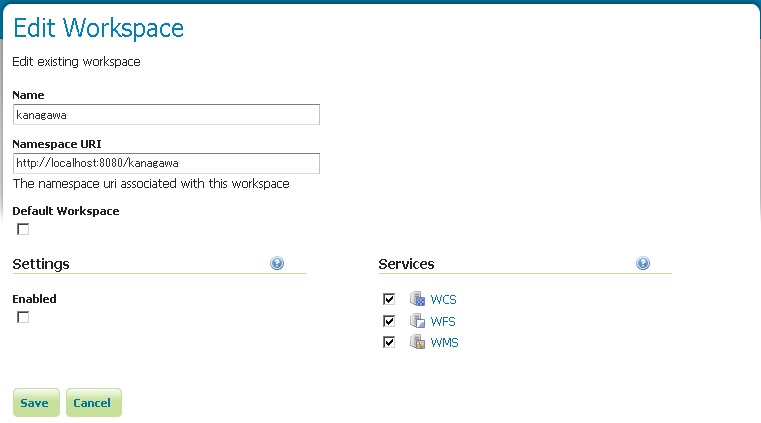
Task: Open the WCS service settings link
Action: [x=443, y=300]
